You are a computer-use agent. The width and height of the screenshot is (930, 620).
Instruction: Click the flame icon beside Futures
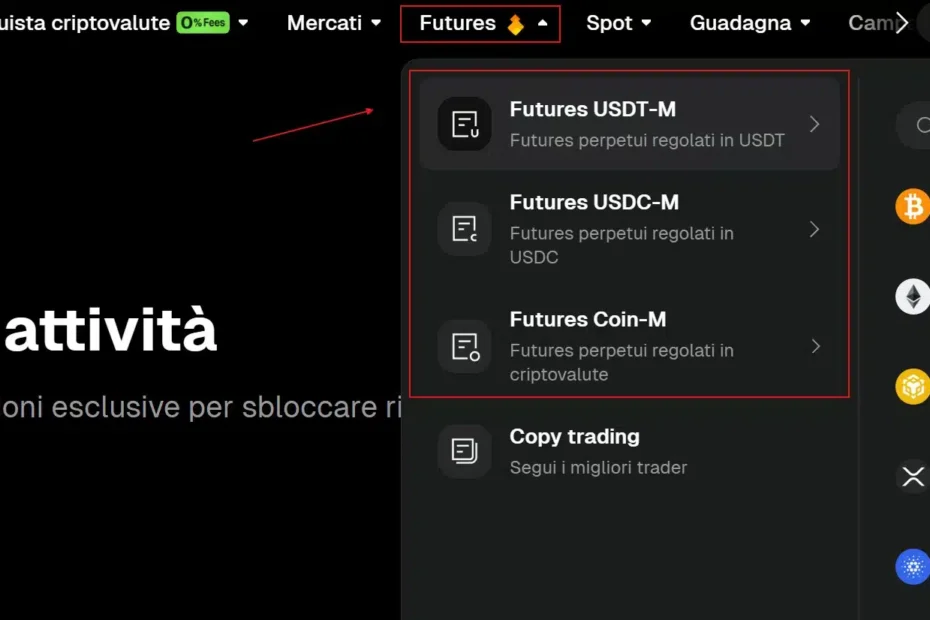[x=515, y=24]
